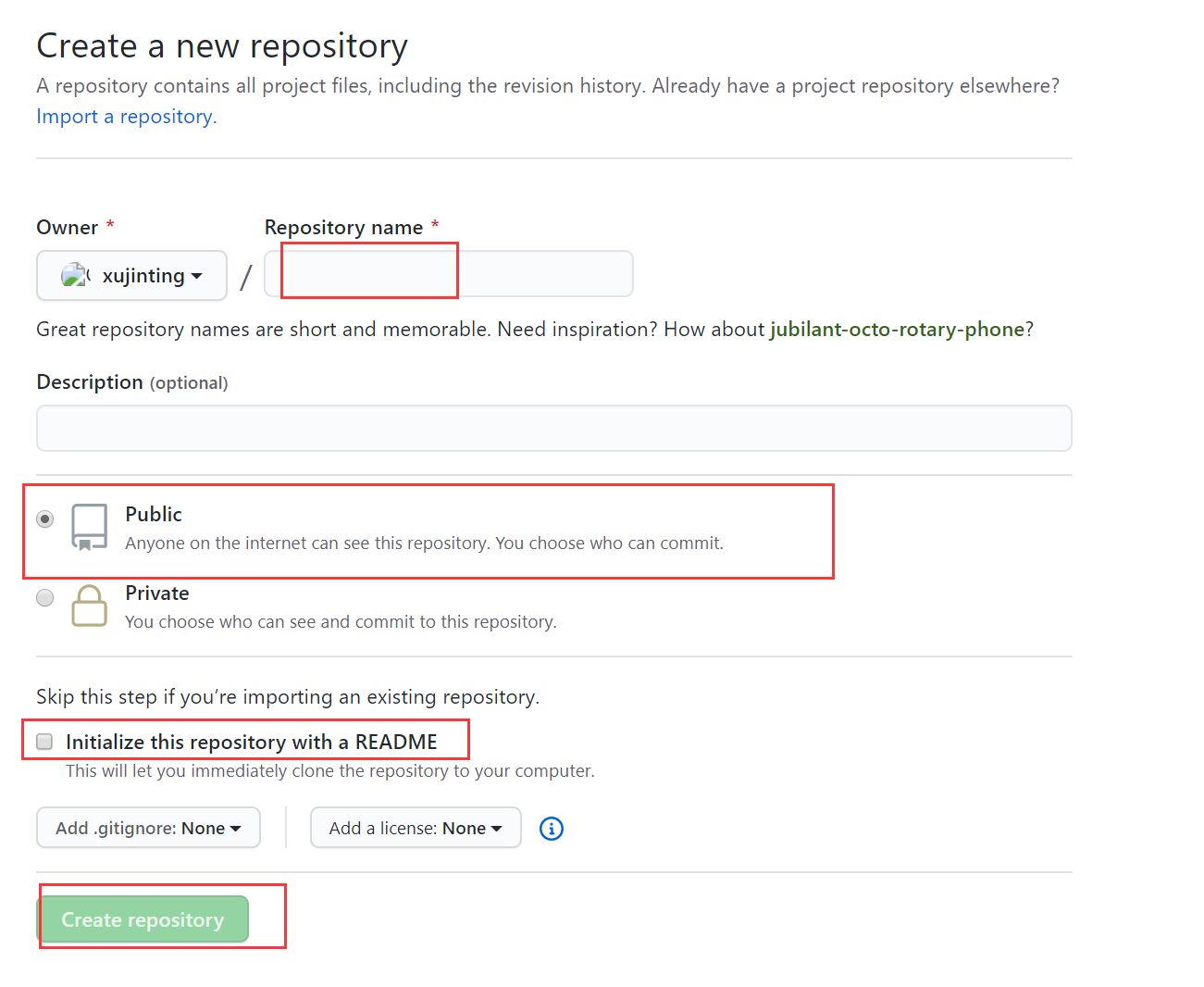Focus the Repository name input field
The width and height of the screenshot is (1204, 987).
(x=449, y=274)
